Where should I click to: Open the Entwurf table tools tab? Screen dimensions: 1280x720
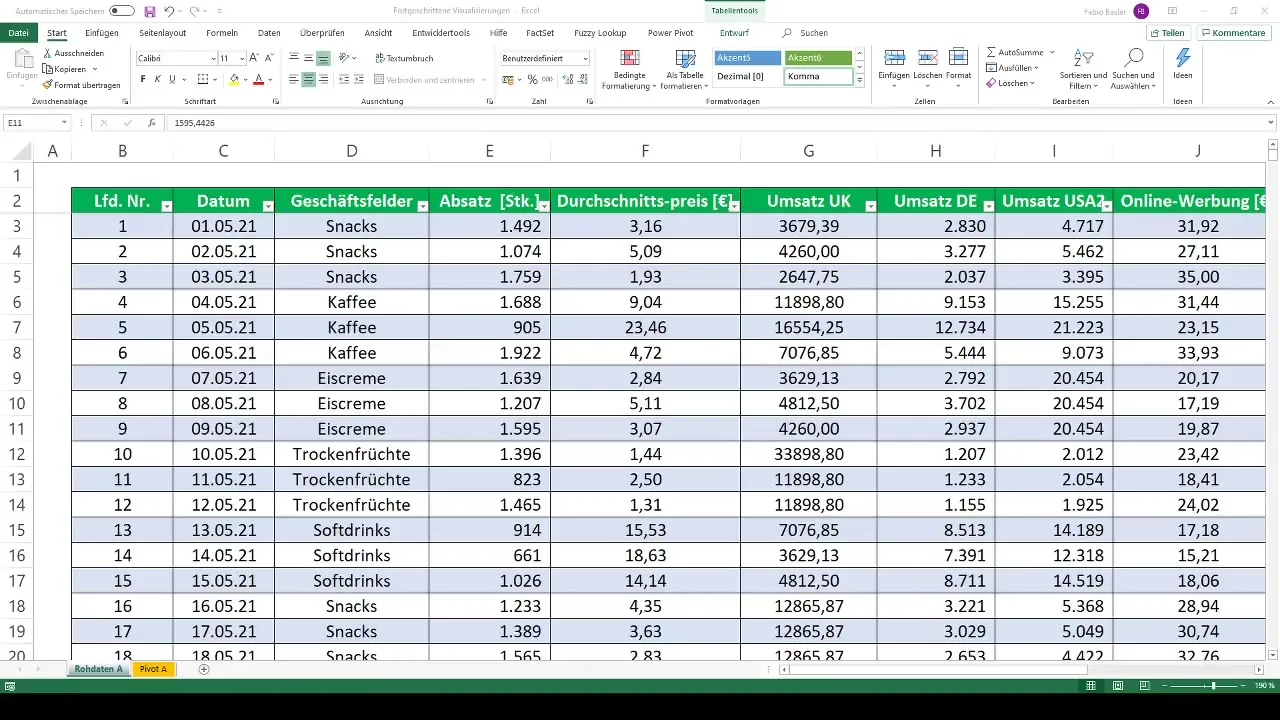[x=734, y=33]
